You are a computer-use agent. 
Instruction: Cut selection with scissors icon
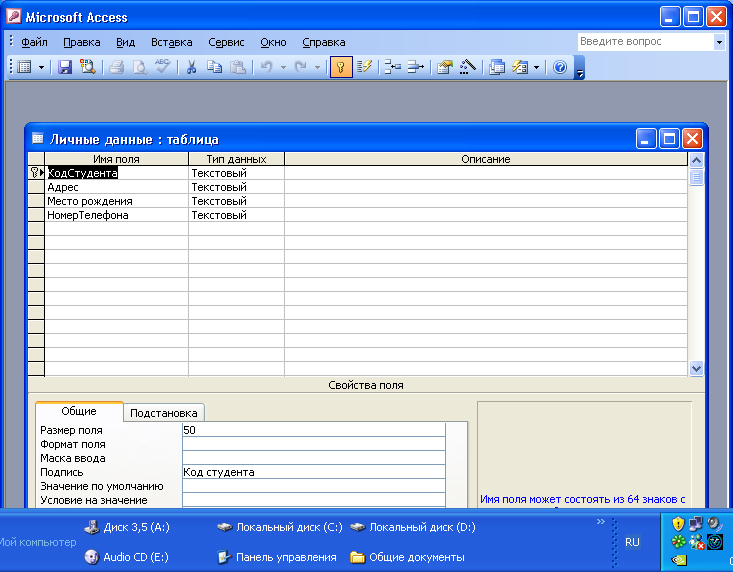pos(191,67)
